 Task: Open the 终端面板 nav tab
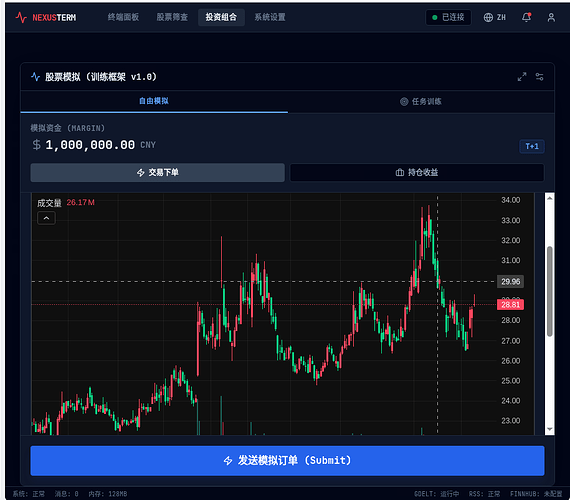point(123,17)
